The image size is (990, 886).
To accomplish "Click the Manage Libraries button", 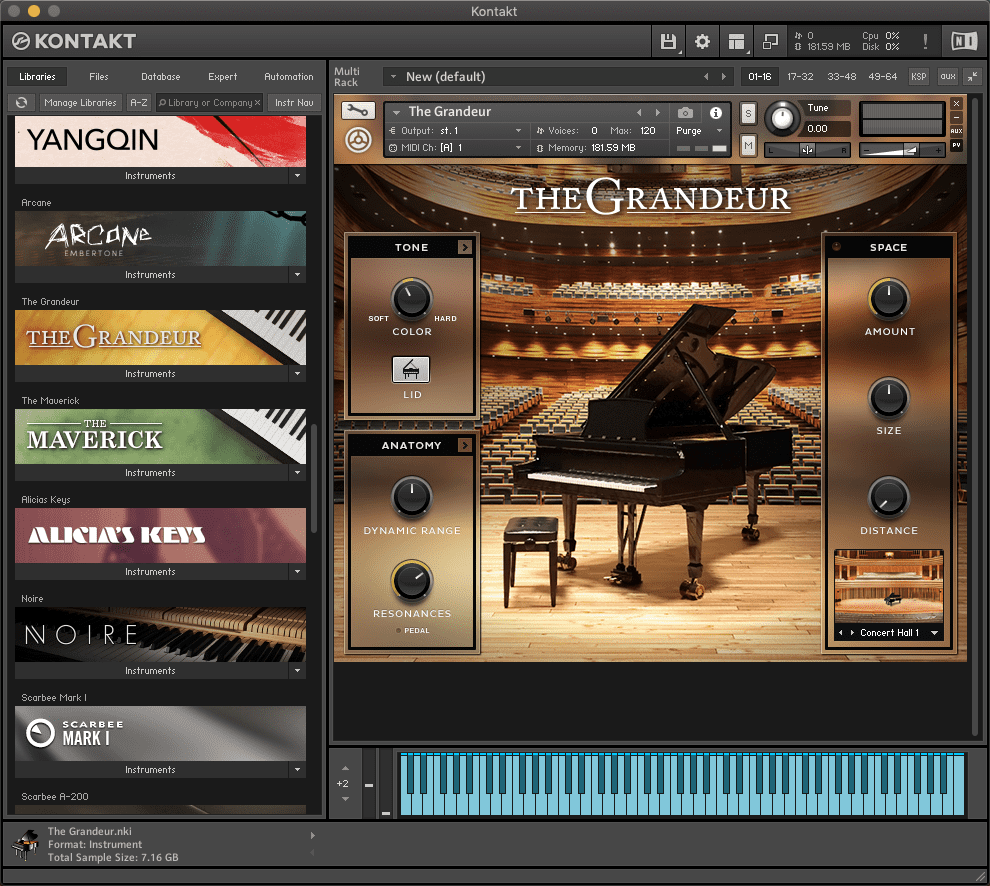I will 81,102.
